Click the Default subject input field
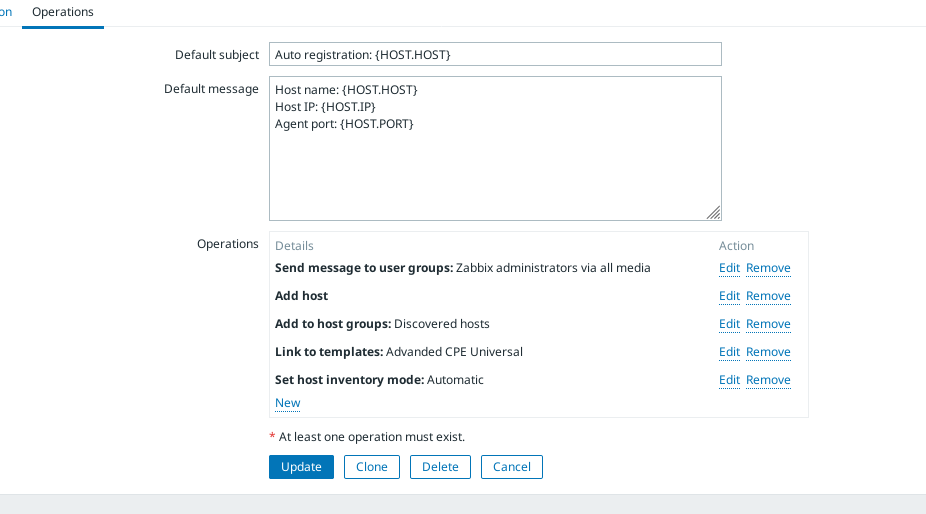Viewport: 926px width, 514px height. (495, 54)
